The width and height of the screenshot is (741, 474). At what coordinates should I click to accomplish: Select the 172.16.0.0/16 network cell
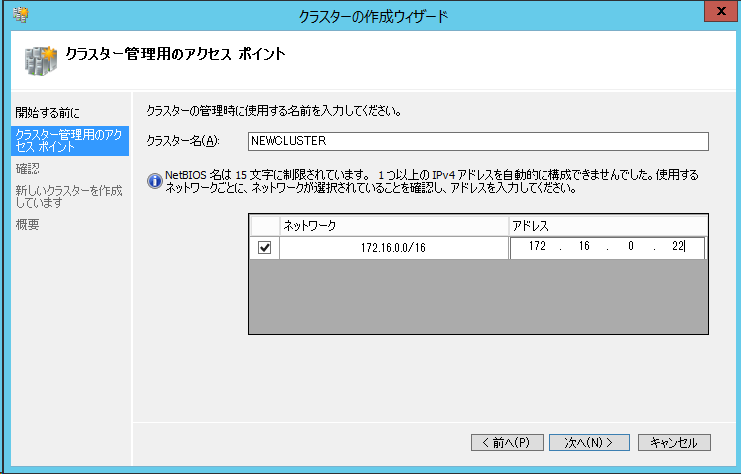393,248
